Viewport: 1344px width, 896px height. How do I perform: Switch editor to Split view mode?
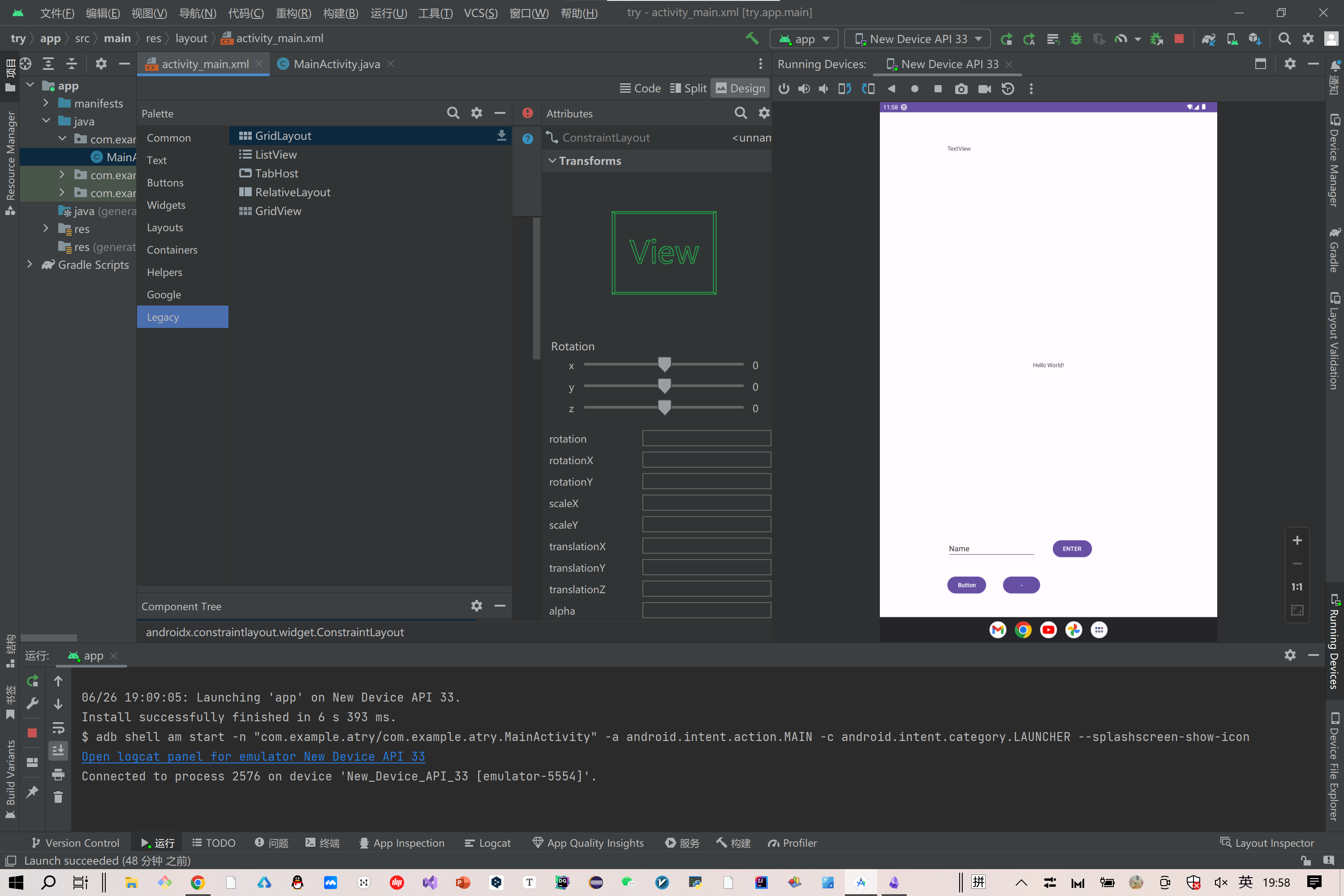point(688,88)
